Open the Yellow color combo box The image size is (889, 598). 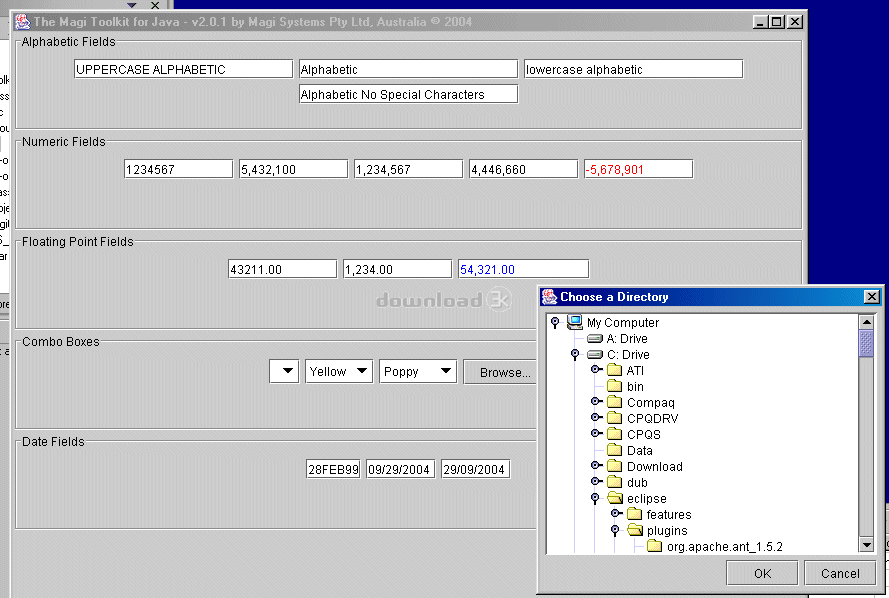coord(339,371)
